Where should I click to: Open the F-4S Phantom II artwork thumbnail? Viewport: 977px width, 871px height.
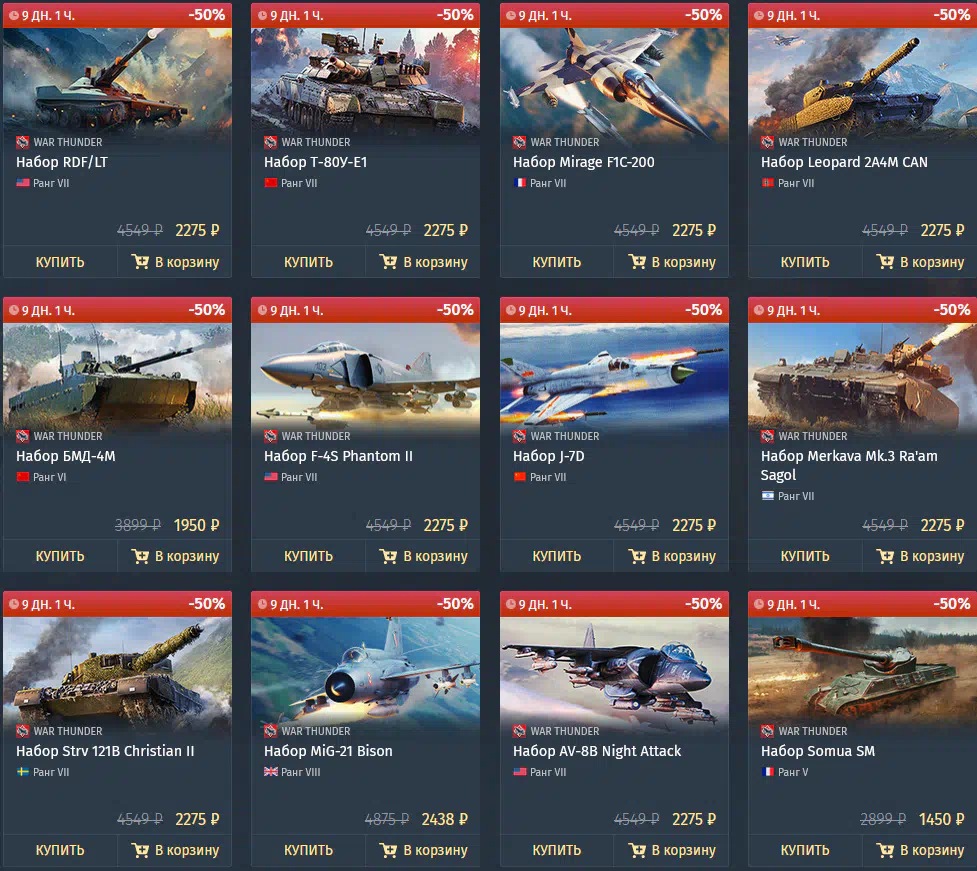[x=365, y=376]
